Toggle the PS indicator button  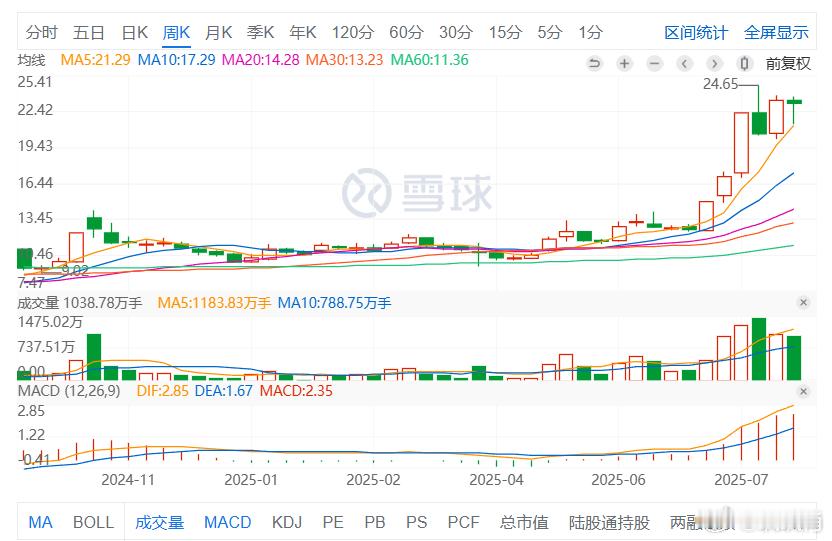(x=417, y=522)
